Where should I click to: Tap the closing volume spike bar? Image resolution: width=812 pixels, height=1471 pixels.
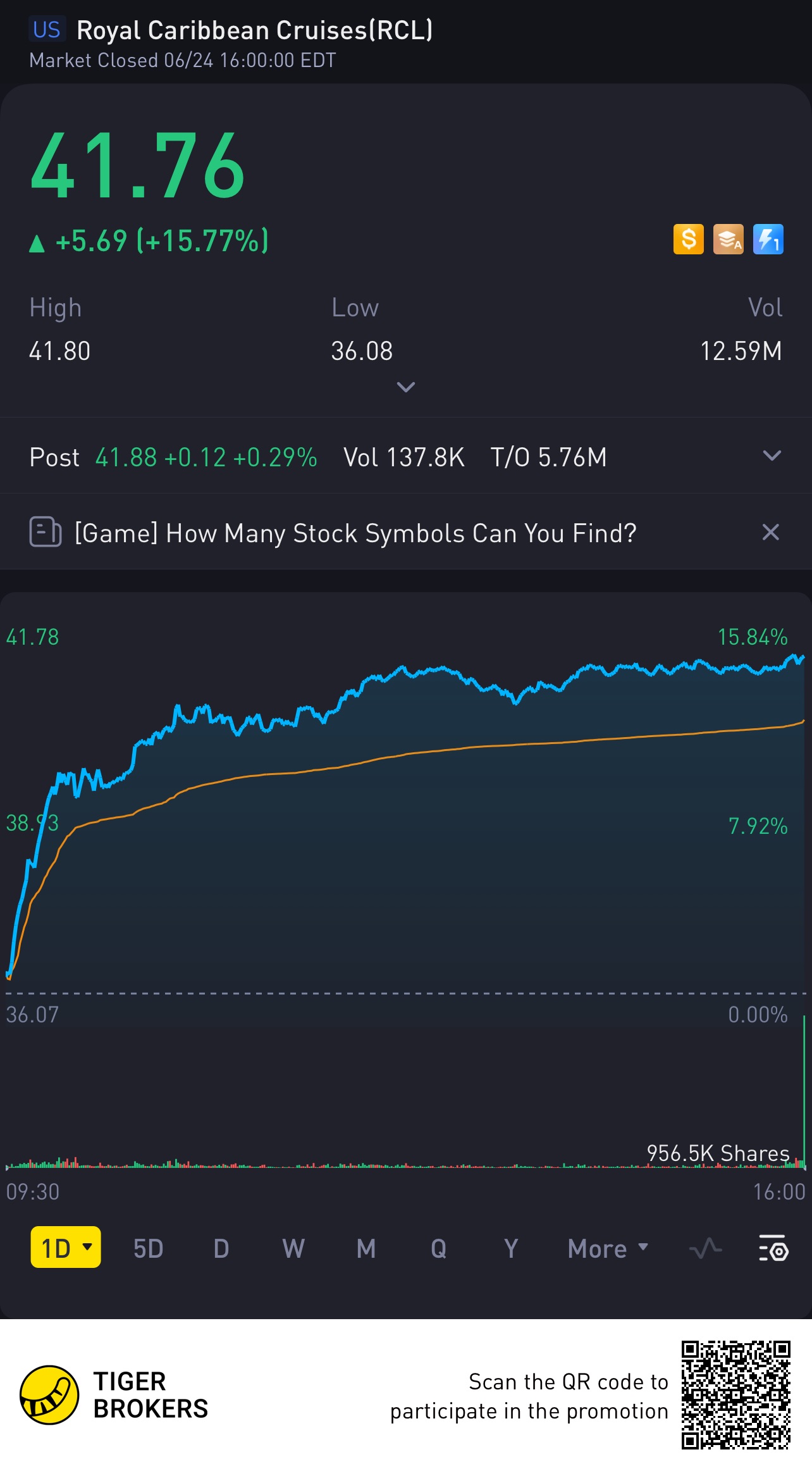(x=804, y=1091)
